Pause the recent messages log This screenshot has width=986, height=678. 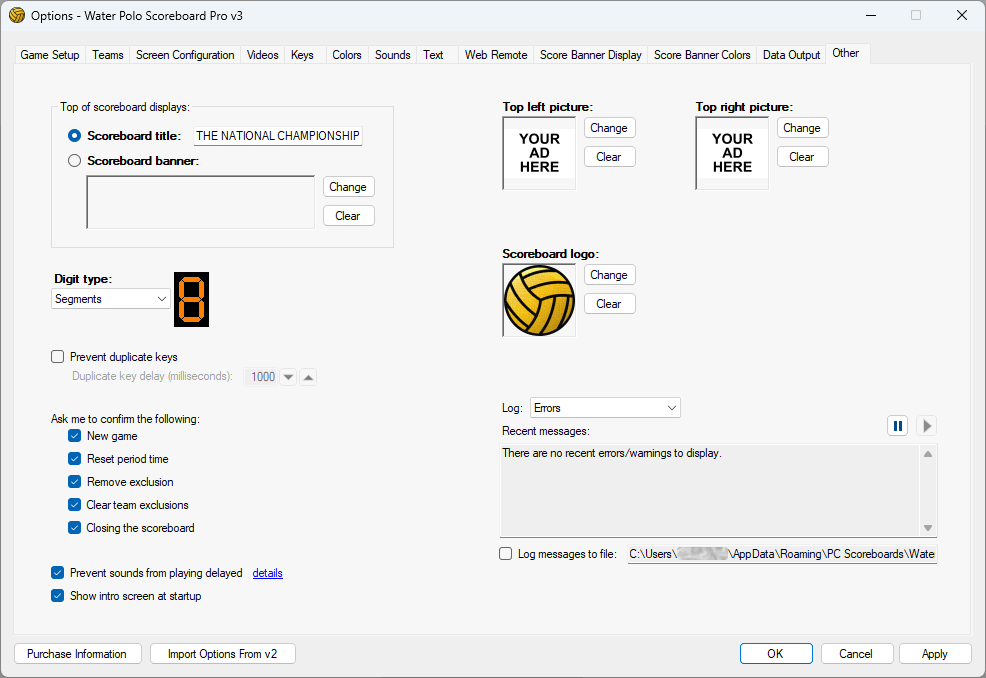(x=897, y=426)
